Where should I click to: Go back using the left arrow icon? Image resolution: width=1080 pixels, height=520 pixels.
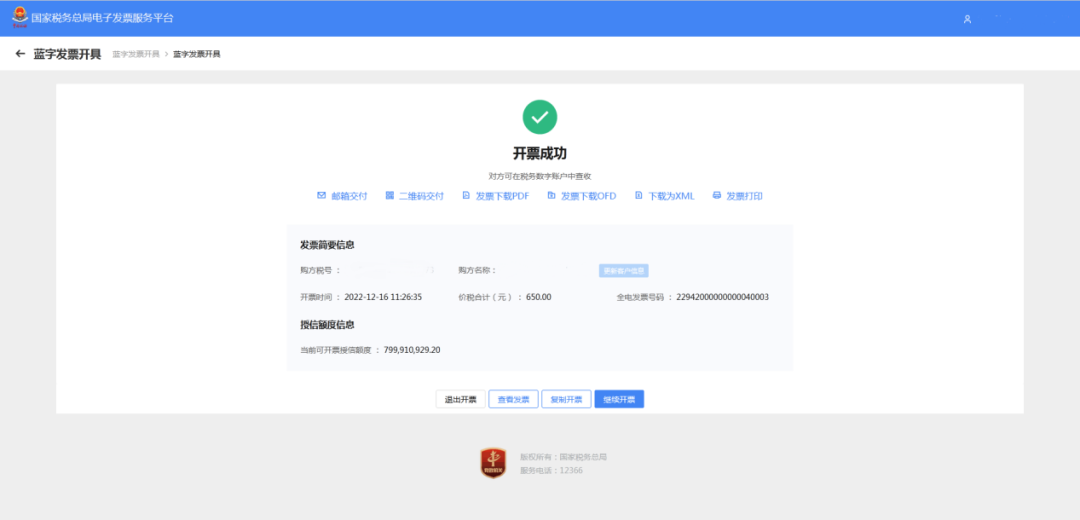point(20,54)
